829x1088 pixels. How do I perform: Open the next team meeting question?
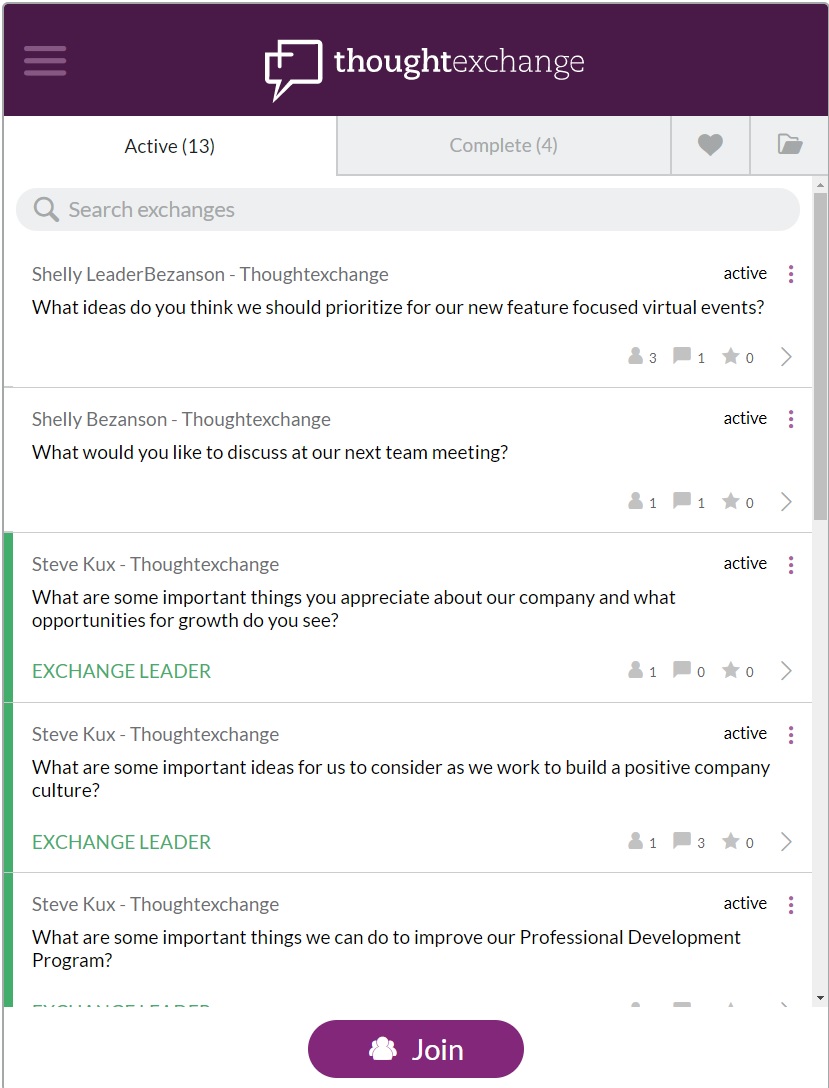pyautogui.click(x=270, y=452)
